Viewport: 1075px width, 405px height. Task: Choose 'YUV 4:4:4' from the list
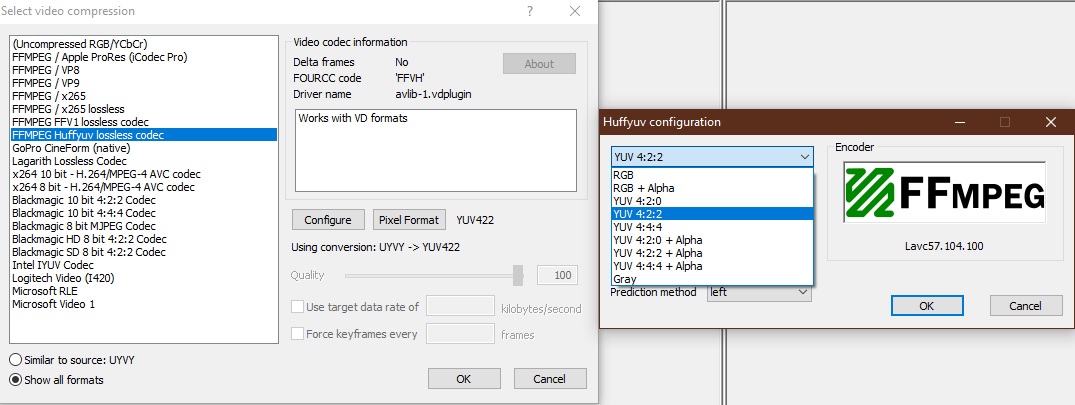639,227
